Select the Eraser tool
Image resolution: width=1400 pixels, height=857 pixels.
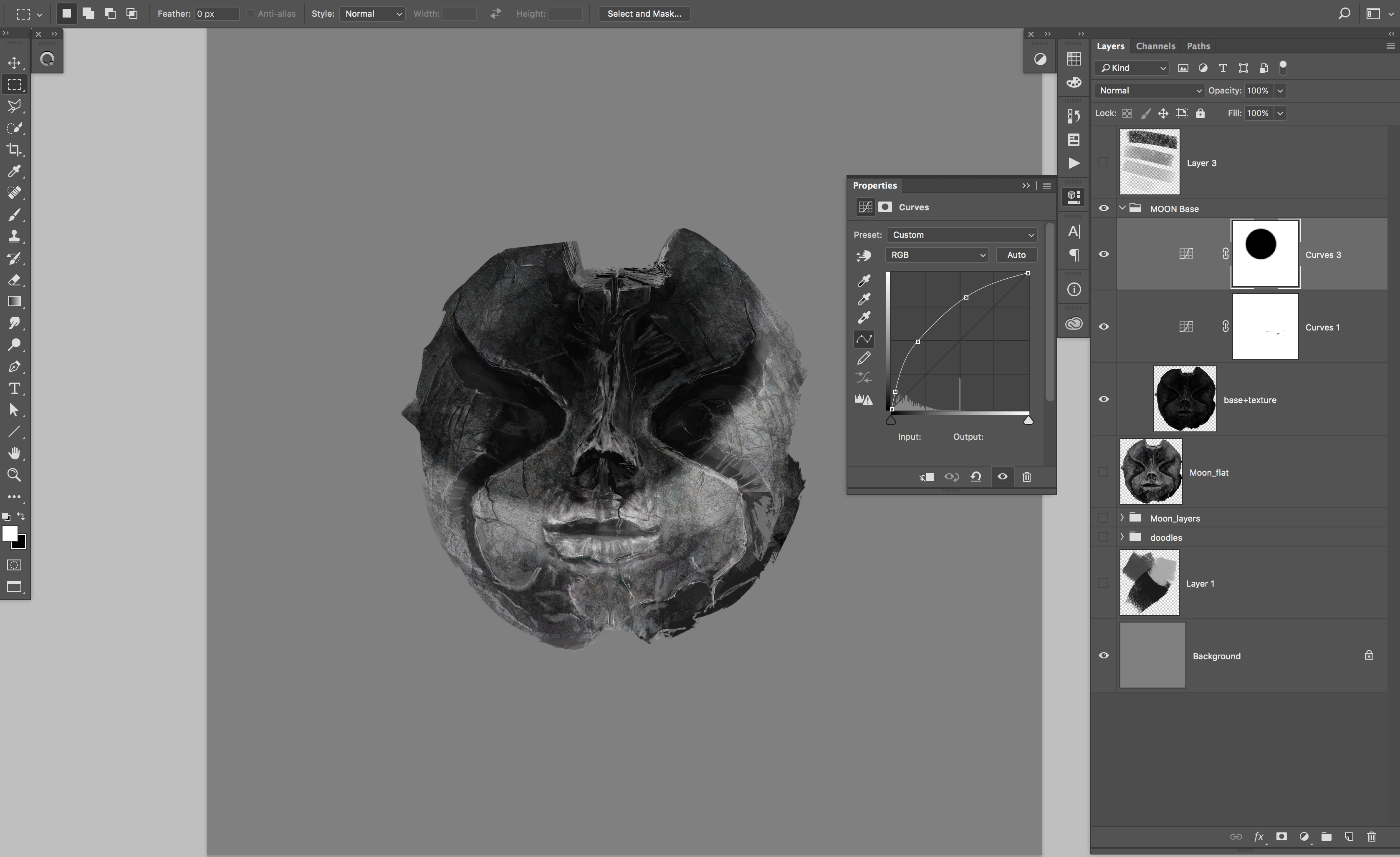(15, 280)
